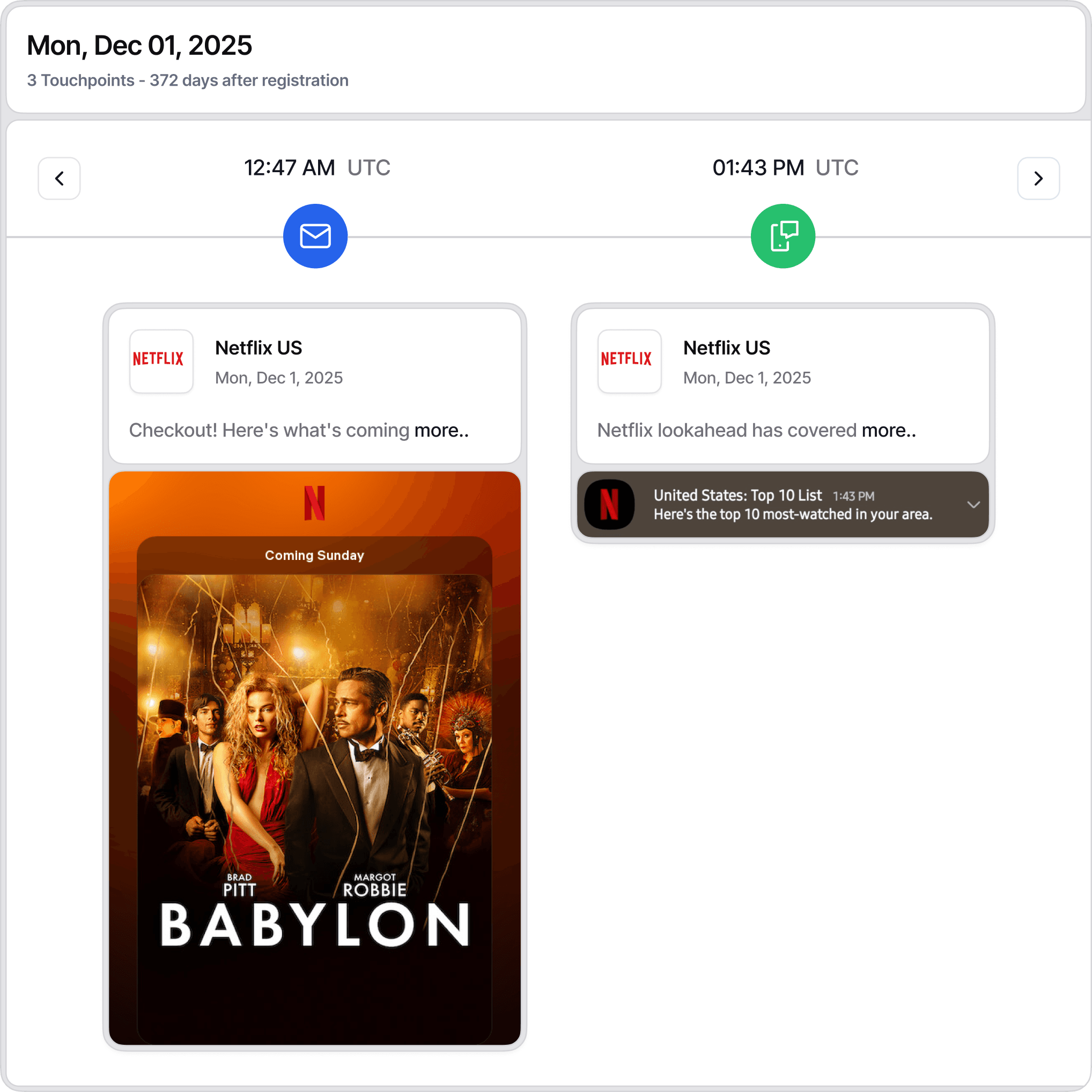The height and width of the screenshot is (1092, 1092).
Task: Click the Netflix N app icon in notification
Action: click(x=609, y=504)
